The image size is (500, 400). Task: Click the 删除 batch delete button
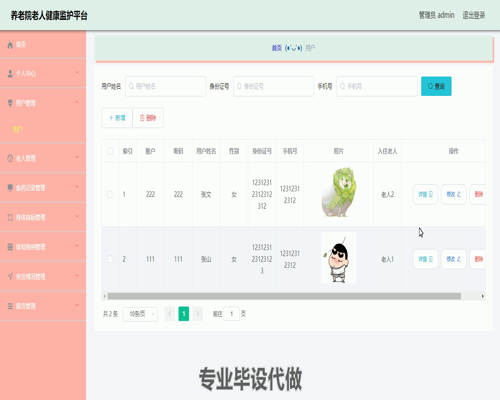pos(148,118)
